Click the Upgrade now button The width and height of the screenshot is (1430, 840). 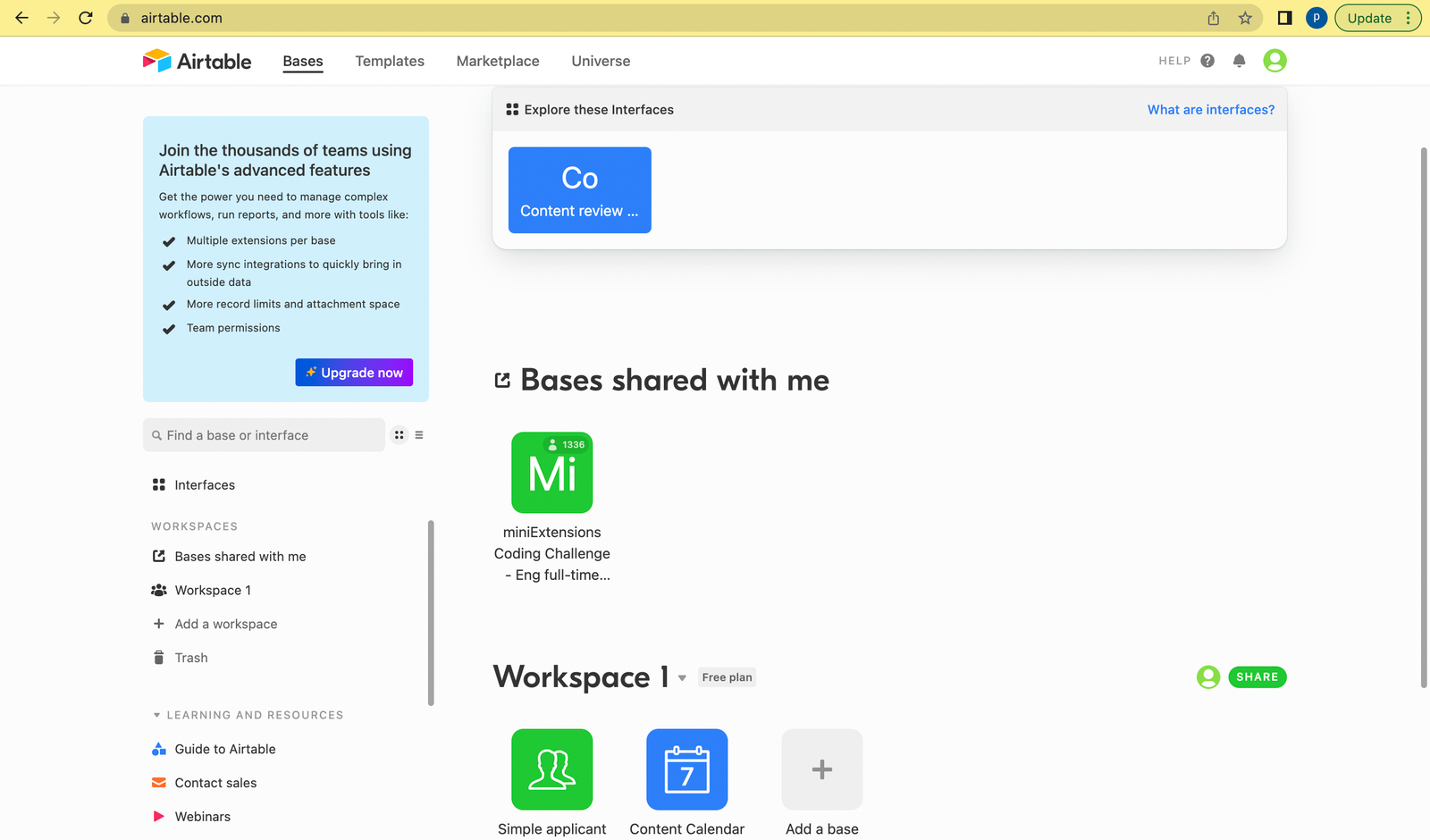coord(354,373)
